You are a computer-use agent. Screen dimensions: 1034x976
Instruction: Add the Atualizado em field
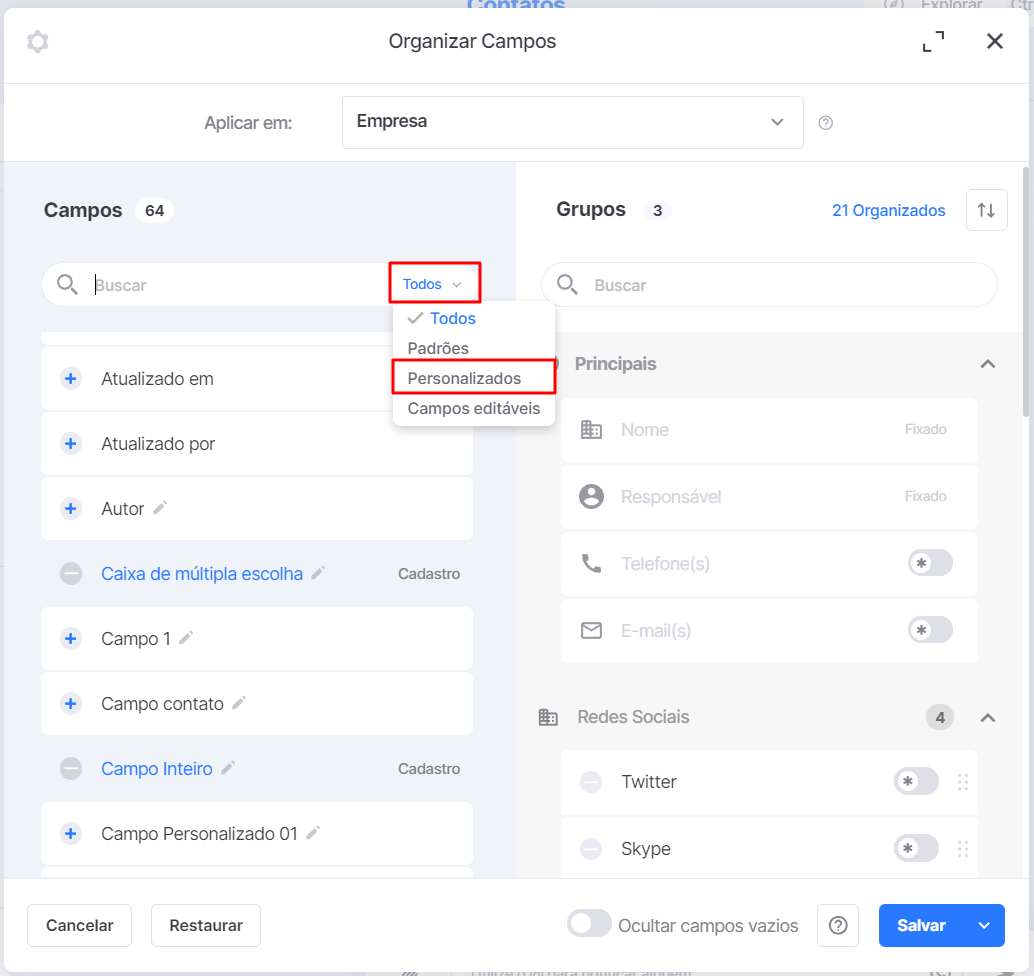[71, 379]
